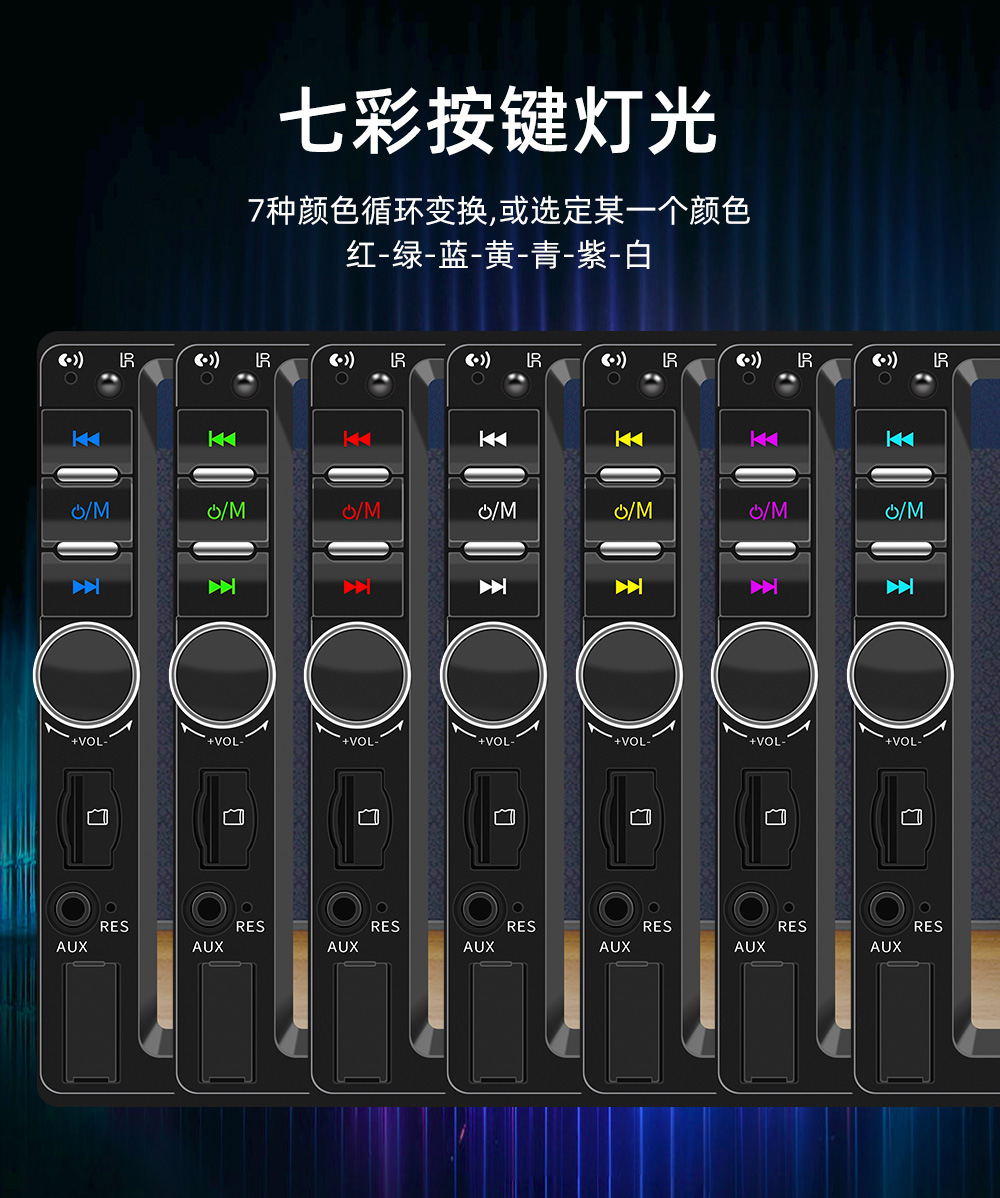Screen dimensions: 1000x1198
Task: Click the IR sensor on the blue-lit panel
Action: coord(109,384)
